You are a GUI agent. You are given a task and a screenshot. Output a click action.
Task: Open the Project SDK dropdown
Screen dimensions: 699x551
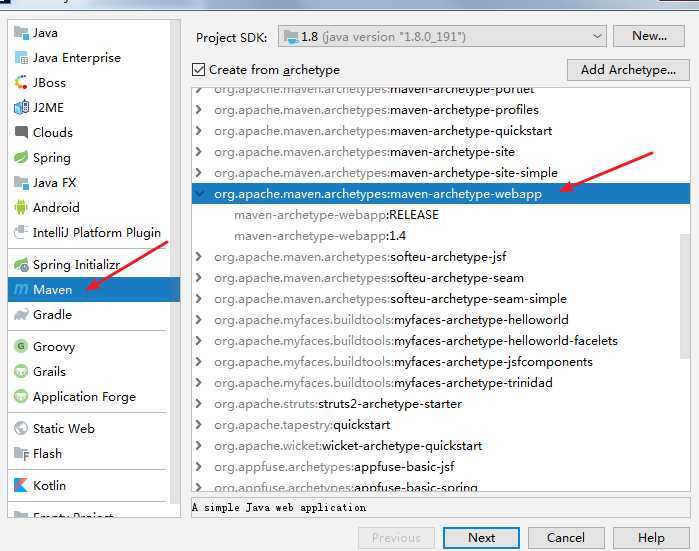click(x=442, y=37)
